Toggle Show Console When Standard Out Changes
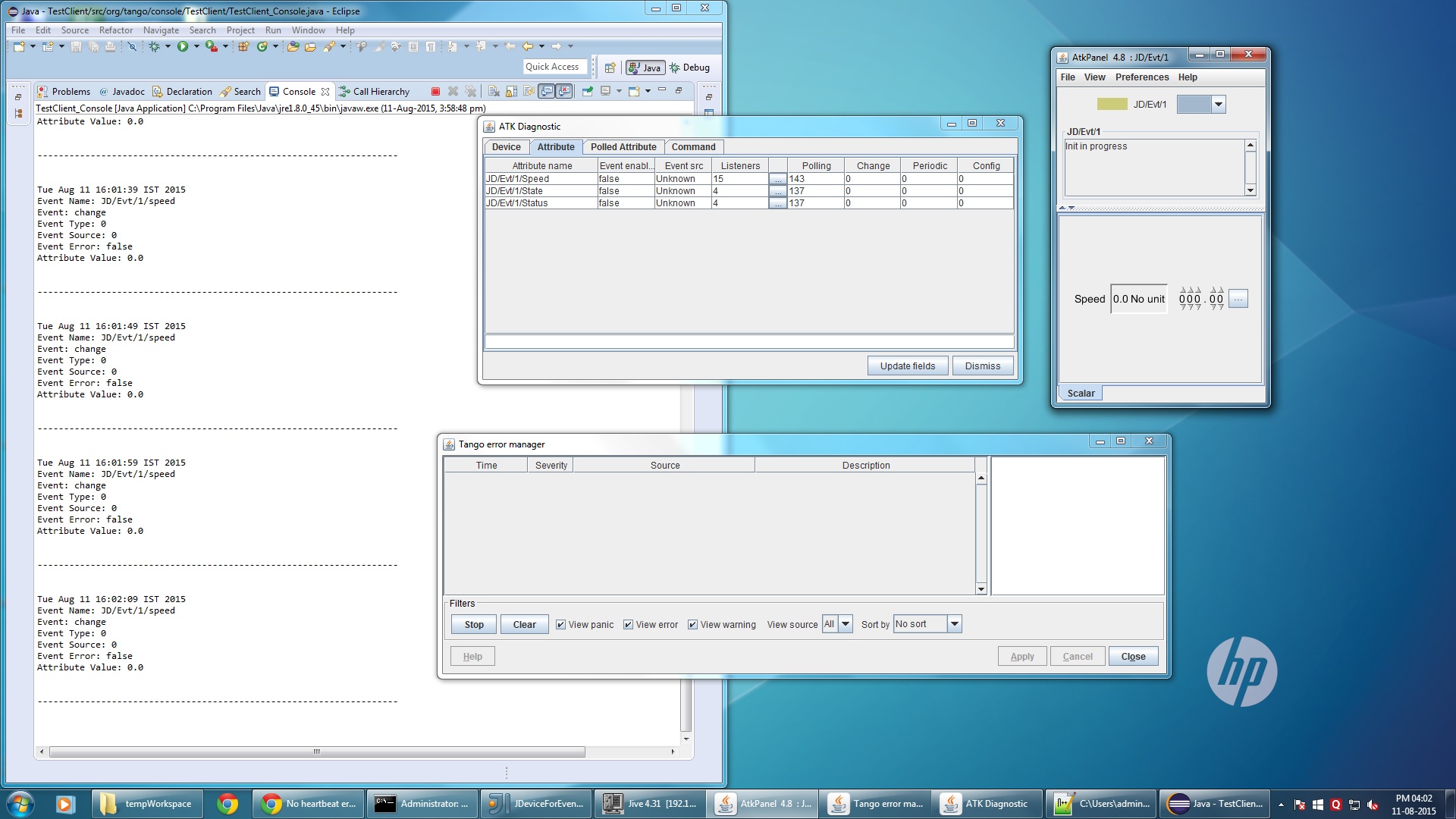1456x819 pixels. pos(547,91)
